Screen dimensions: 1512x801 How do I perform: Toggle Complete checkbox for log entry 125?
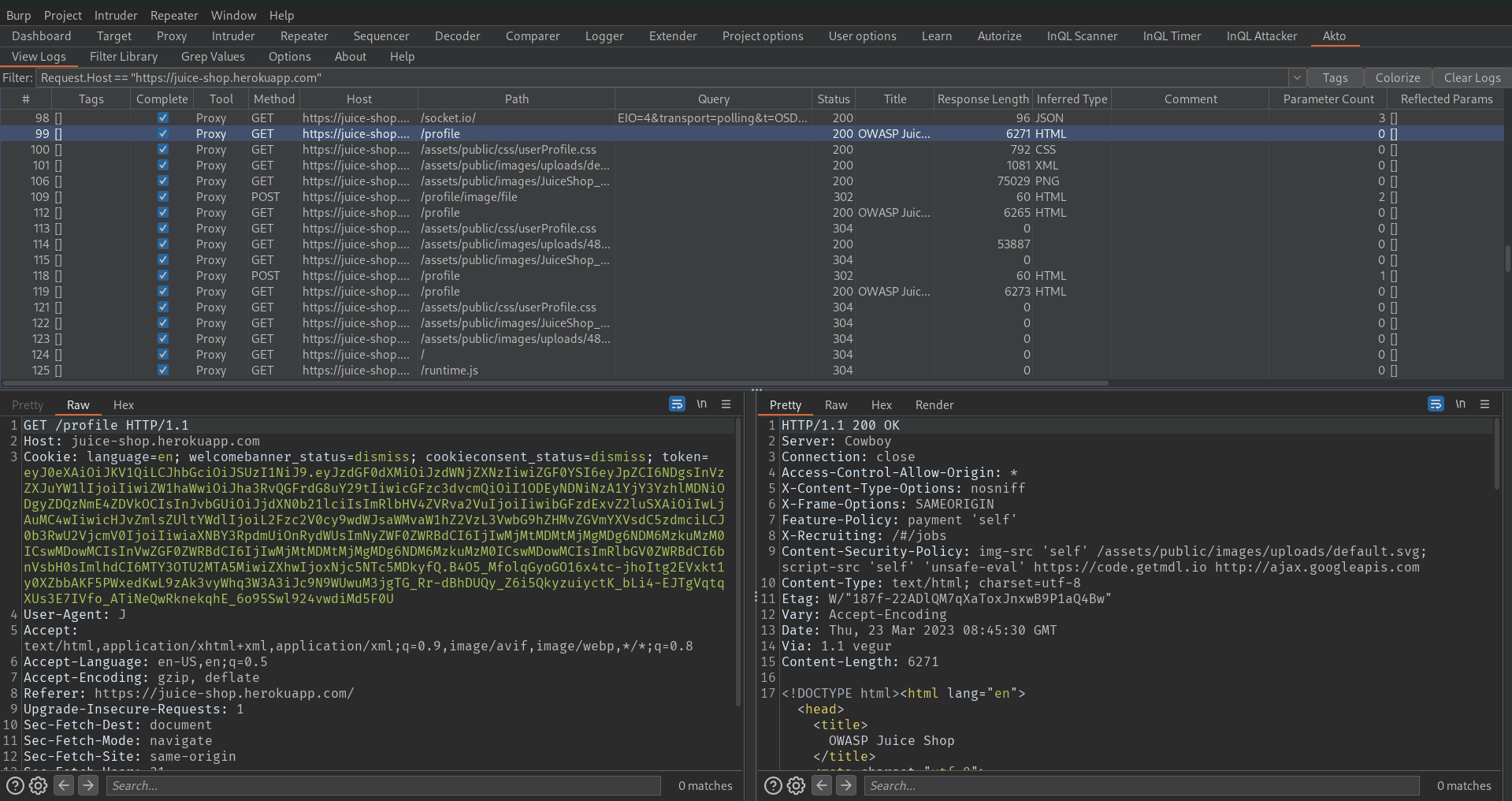click(162, 371)
